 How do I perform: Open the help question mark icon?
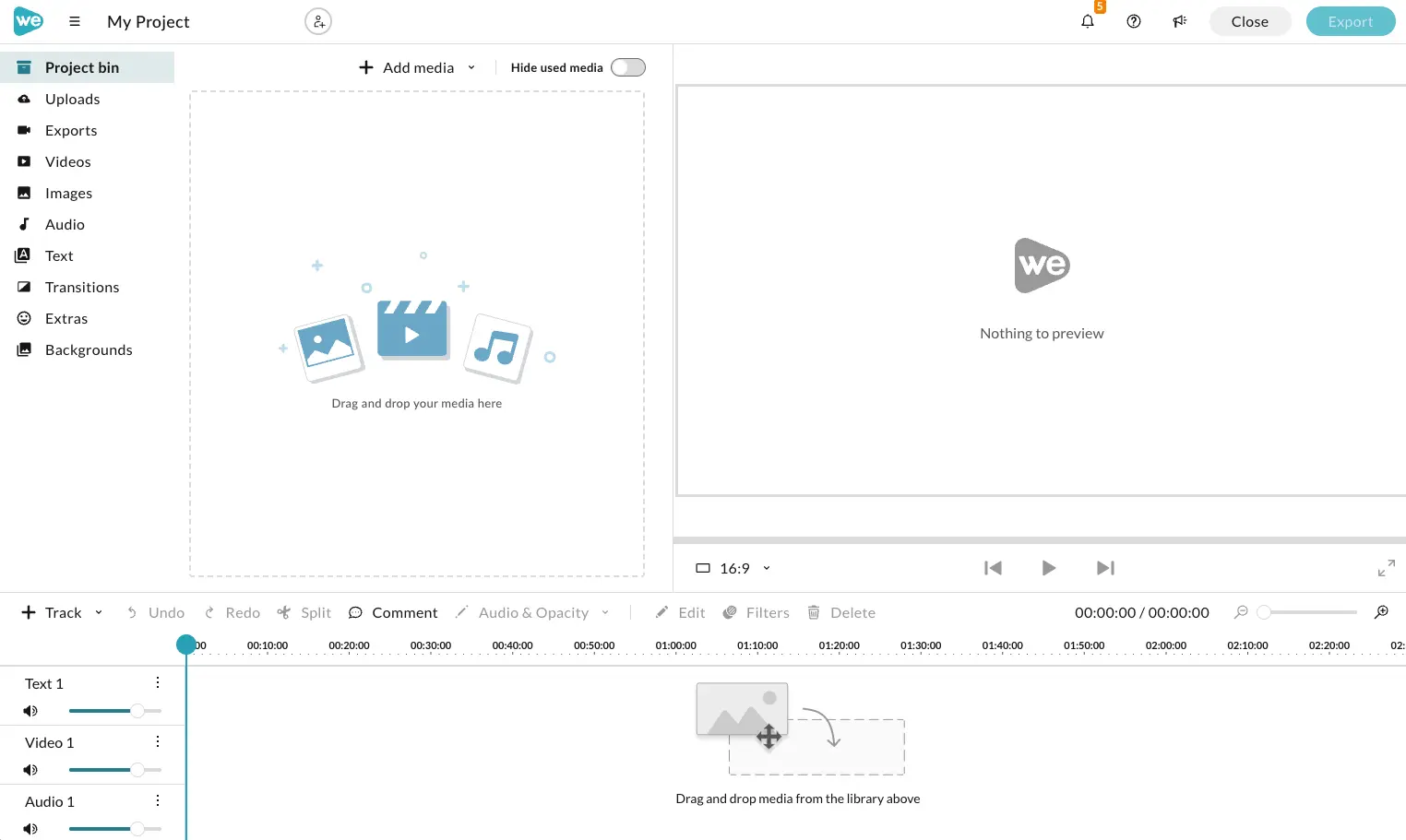(1134, 21)
